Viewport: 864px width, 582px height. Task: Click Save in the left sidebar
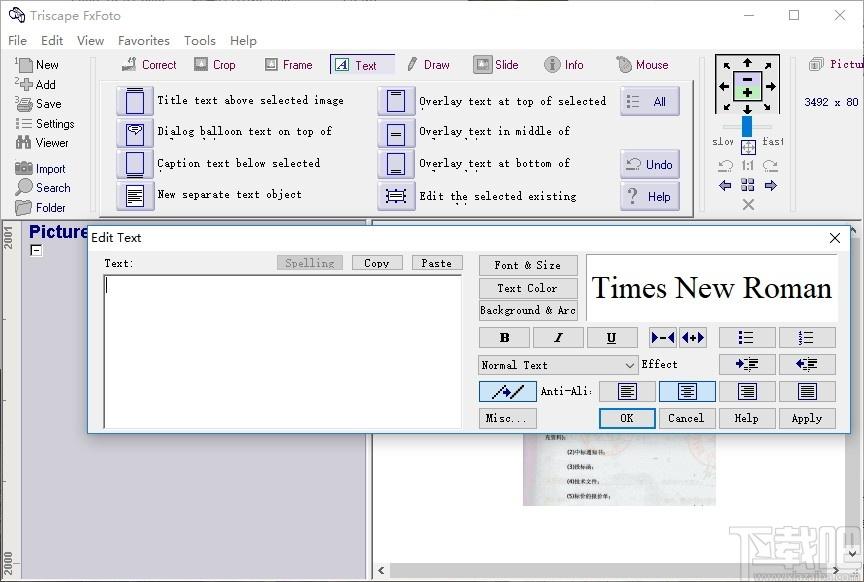click(x=39, y=104)
